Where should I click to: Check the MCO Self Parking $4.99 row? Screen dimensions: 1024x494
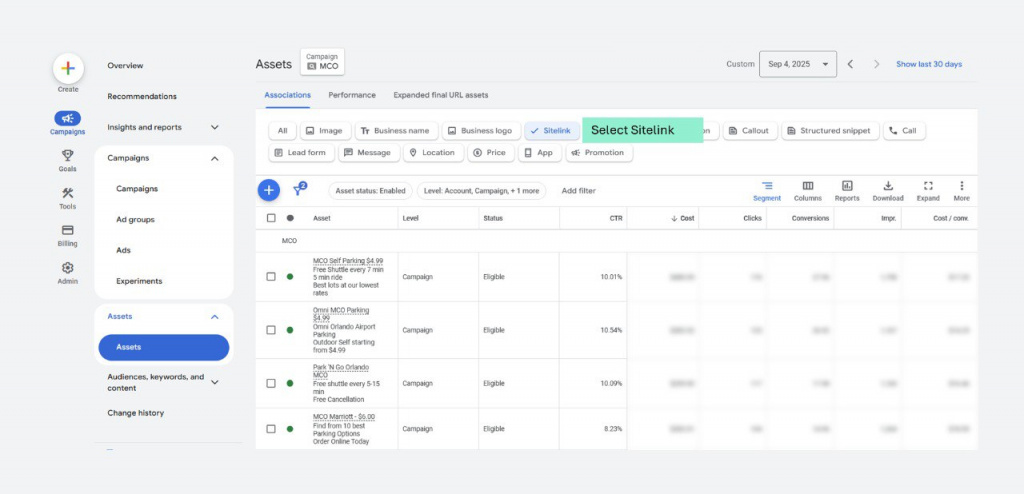point(271,276)
